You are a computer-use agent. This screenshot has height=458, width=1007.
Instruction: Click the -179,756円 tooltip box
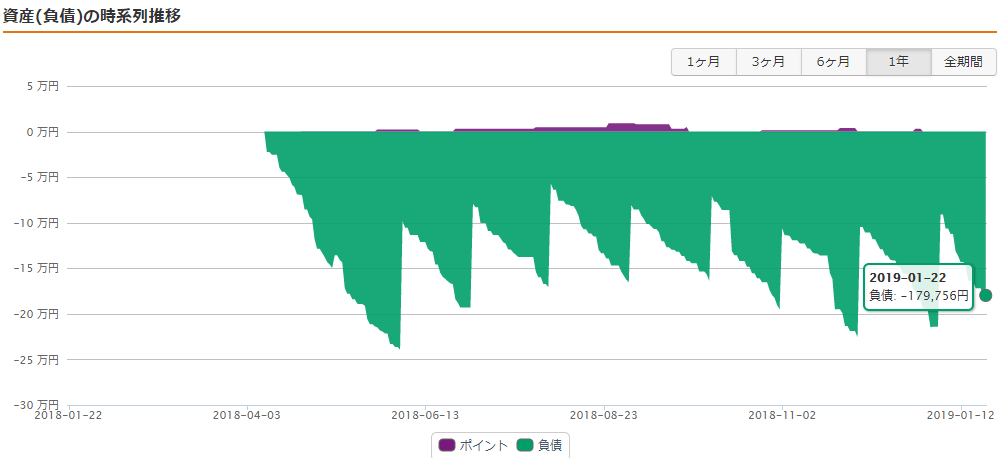(918, 286)
